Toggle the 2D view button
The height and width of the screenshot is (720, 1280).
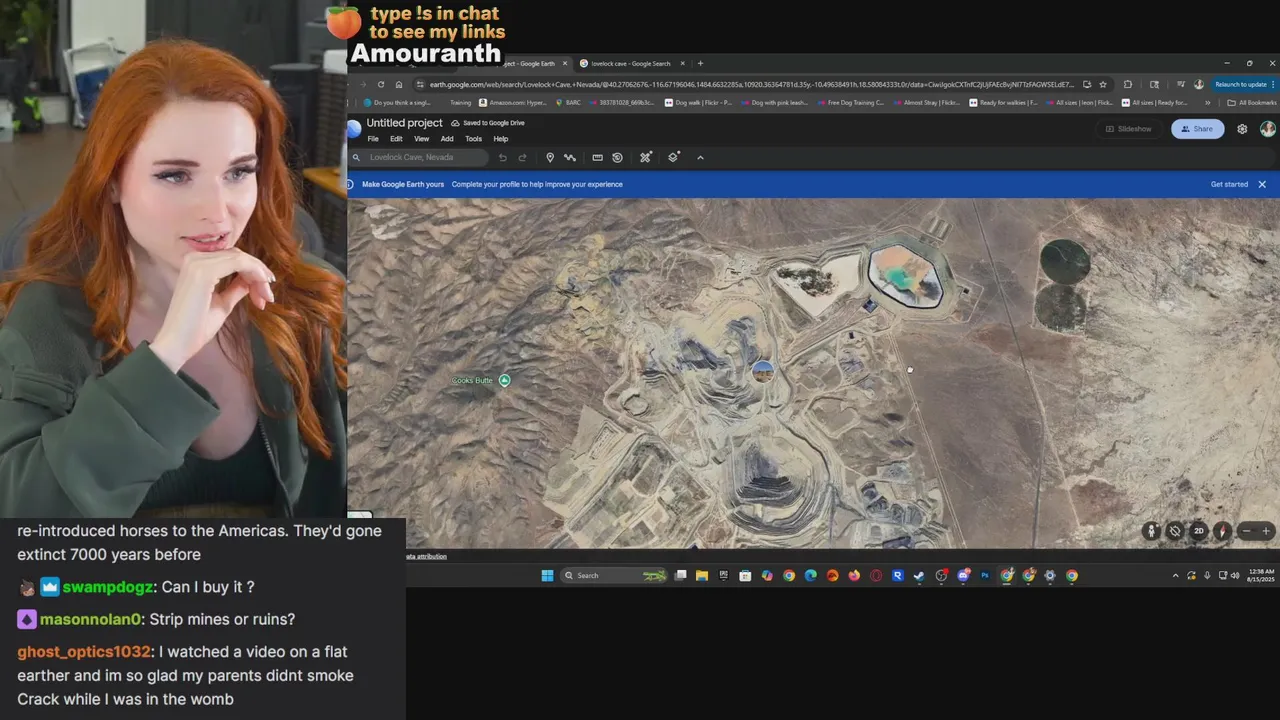tap(1199, 531)
